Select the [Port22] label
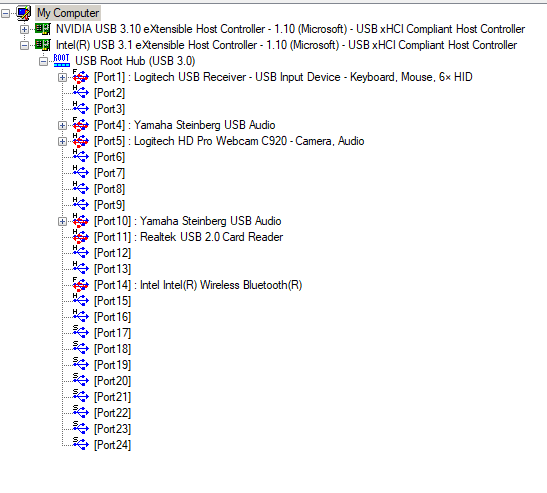This screenshot has width=547, height=493. click(x=112, y=413)
